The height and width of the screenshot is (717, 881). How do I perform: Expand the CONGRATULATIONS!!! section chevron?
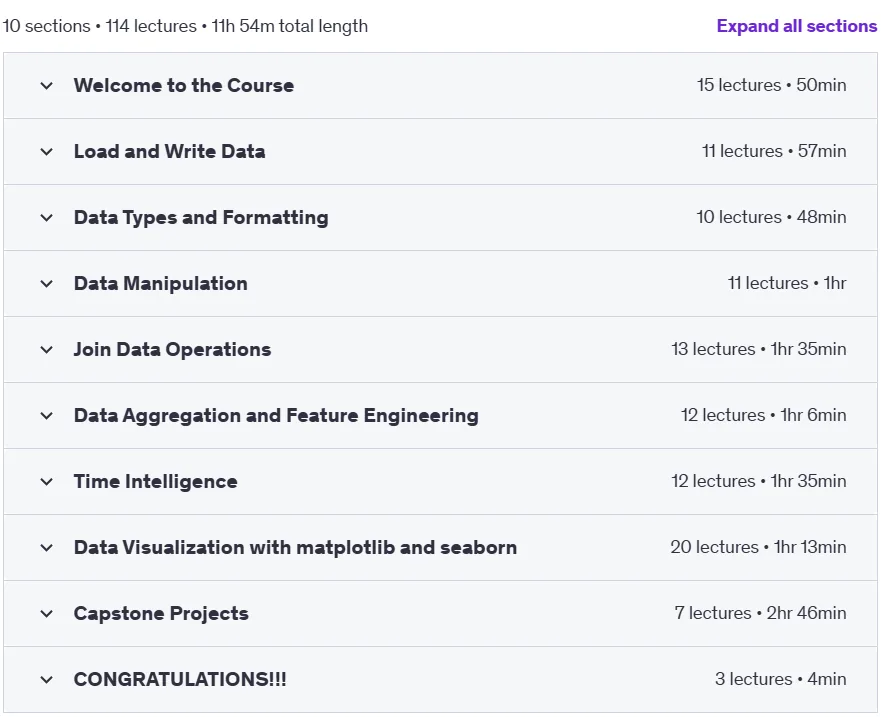47,680
